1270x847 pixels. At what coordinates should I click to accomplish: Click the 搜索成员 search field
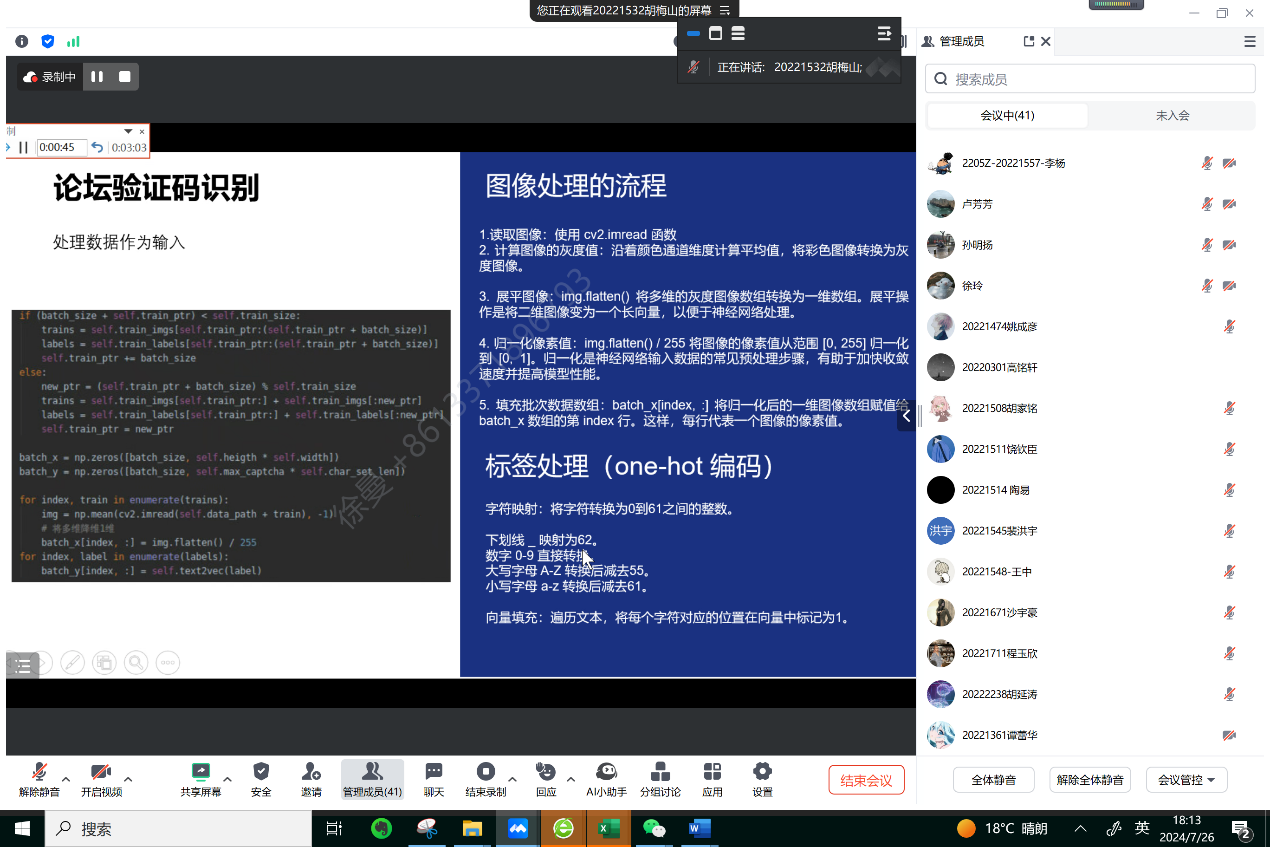[x=1090, y=79]
